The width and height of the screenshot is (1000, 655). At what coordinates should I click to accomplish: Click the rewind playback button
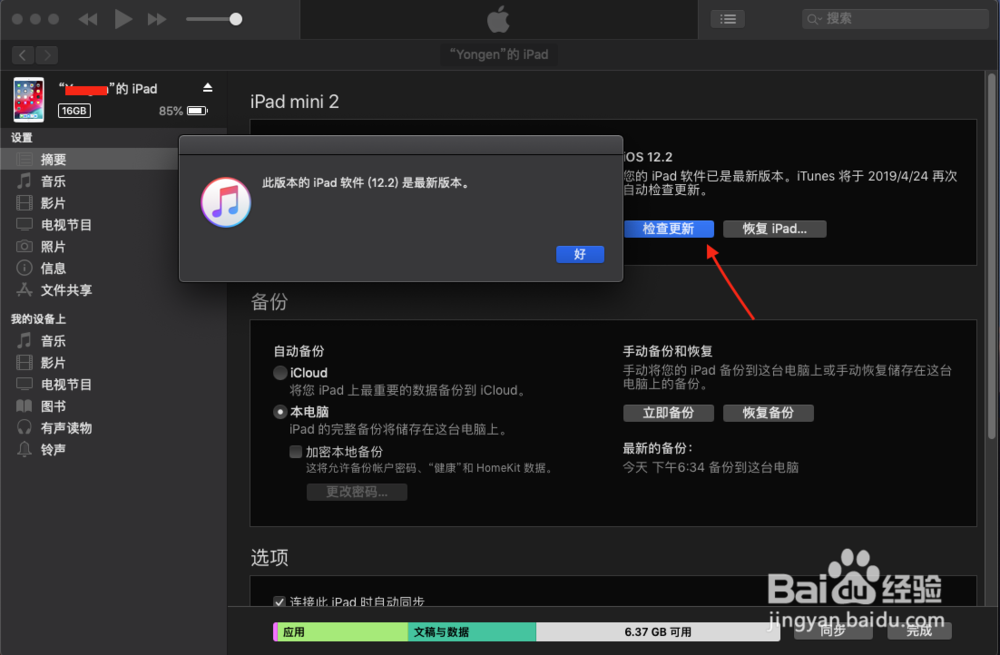[x=88, y=19]
